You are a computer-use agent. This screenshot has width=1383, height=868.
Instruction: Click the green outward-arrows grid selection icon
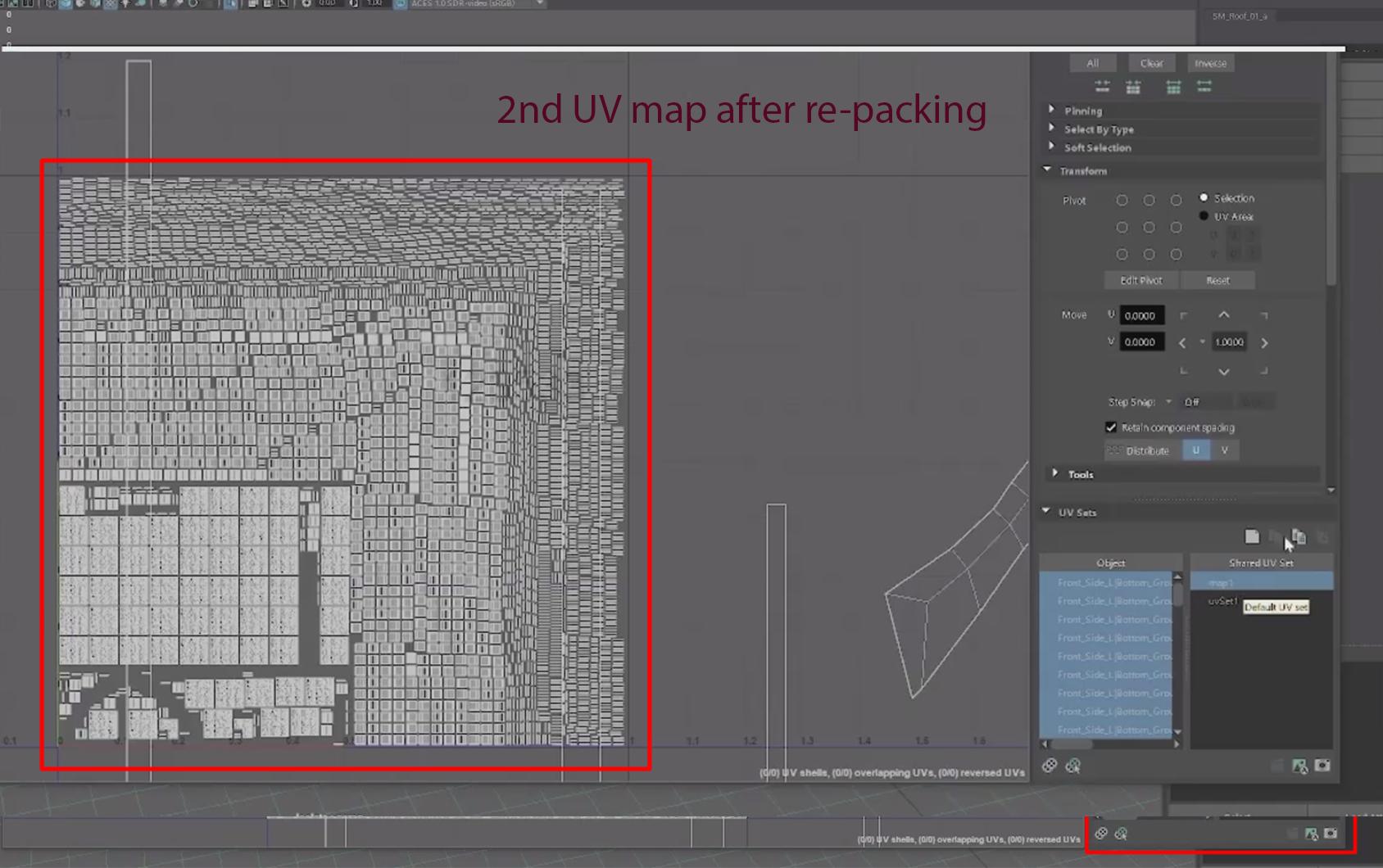[x=1173, y=87]
